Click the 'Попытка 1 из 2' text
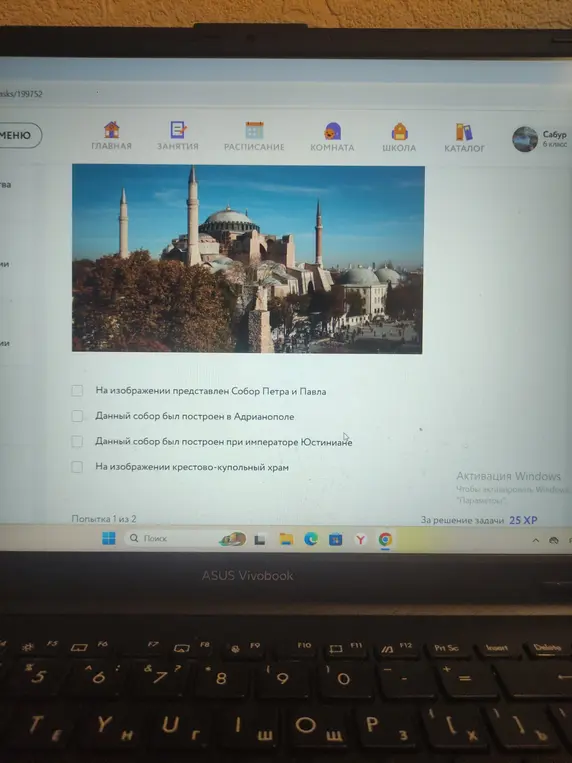Image resolution: width=572 pixels, height=763 pixels. point(104,519)
